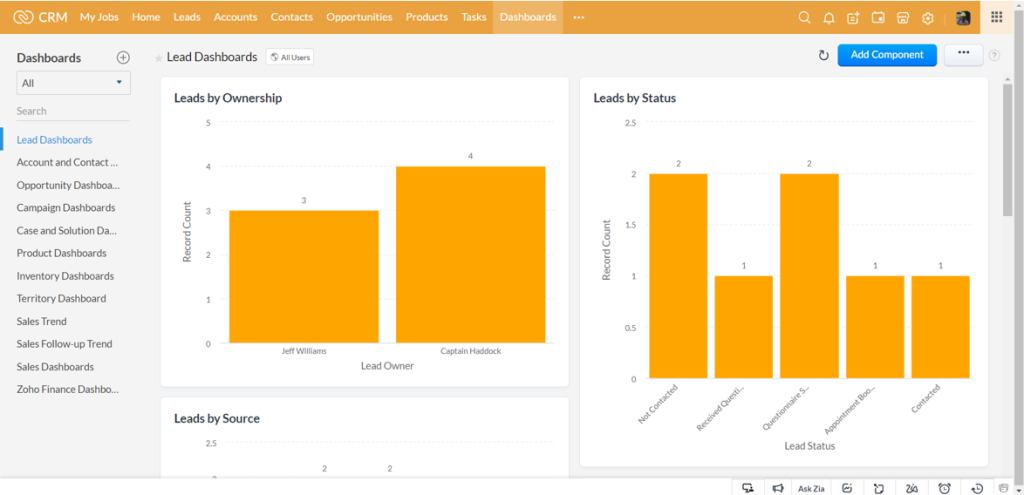Screen dimensions: 1024x495
Task: Open Zoho Finance Dashboards in sidebar
Action: coord(67,389)
